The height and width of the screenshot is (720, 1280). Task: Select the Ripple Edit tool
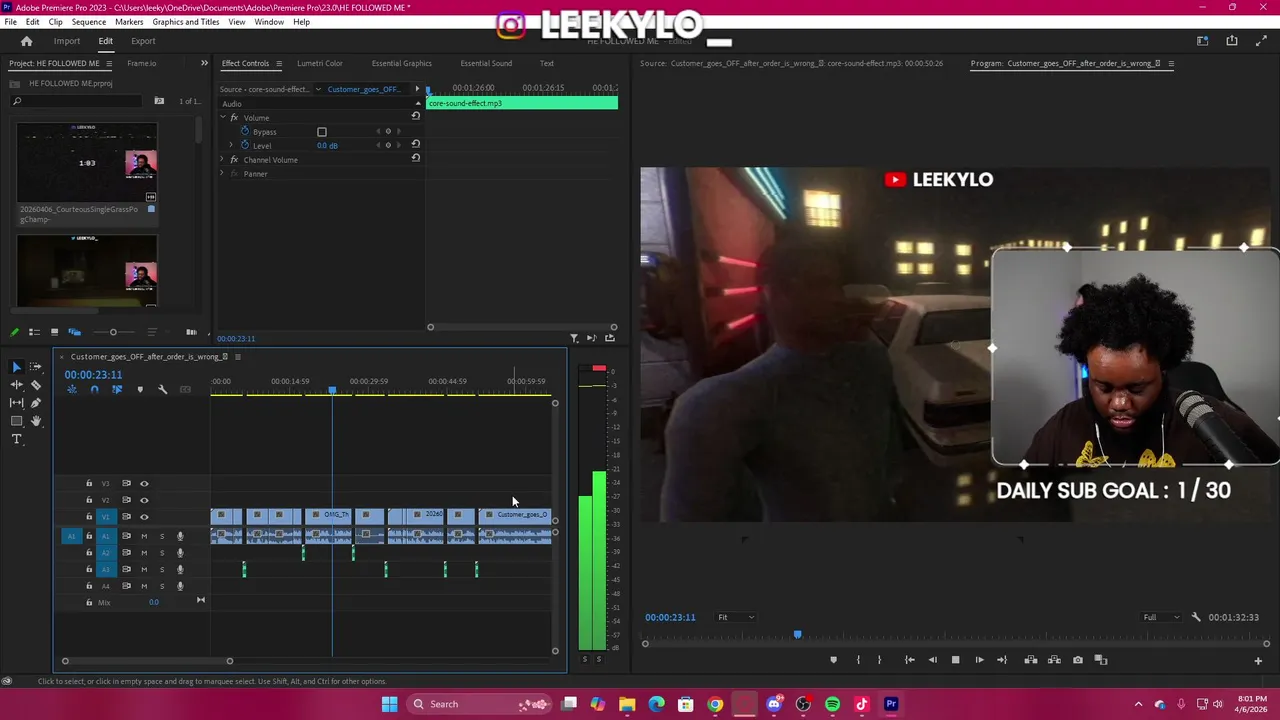coord(16,385)
